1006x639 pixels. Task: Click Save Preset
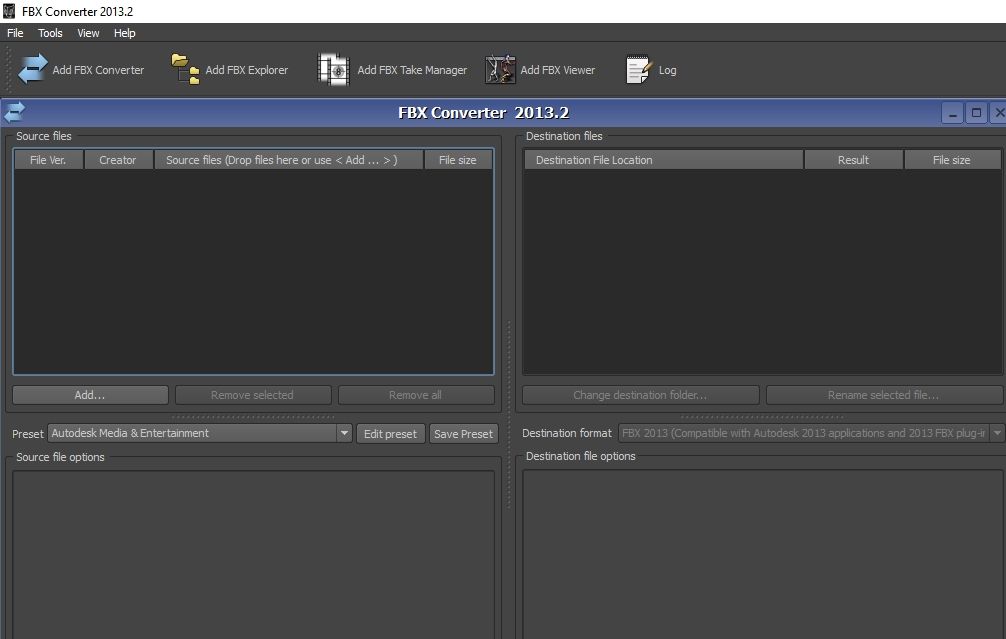463,433
